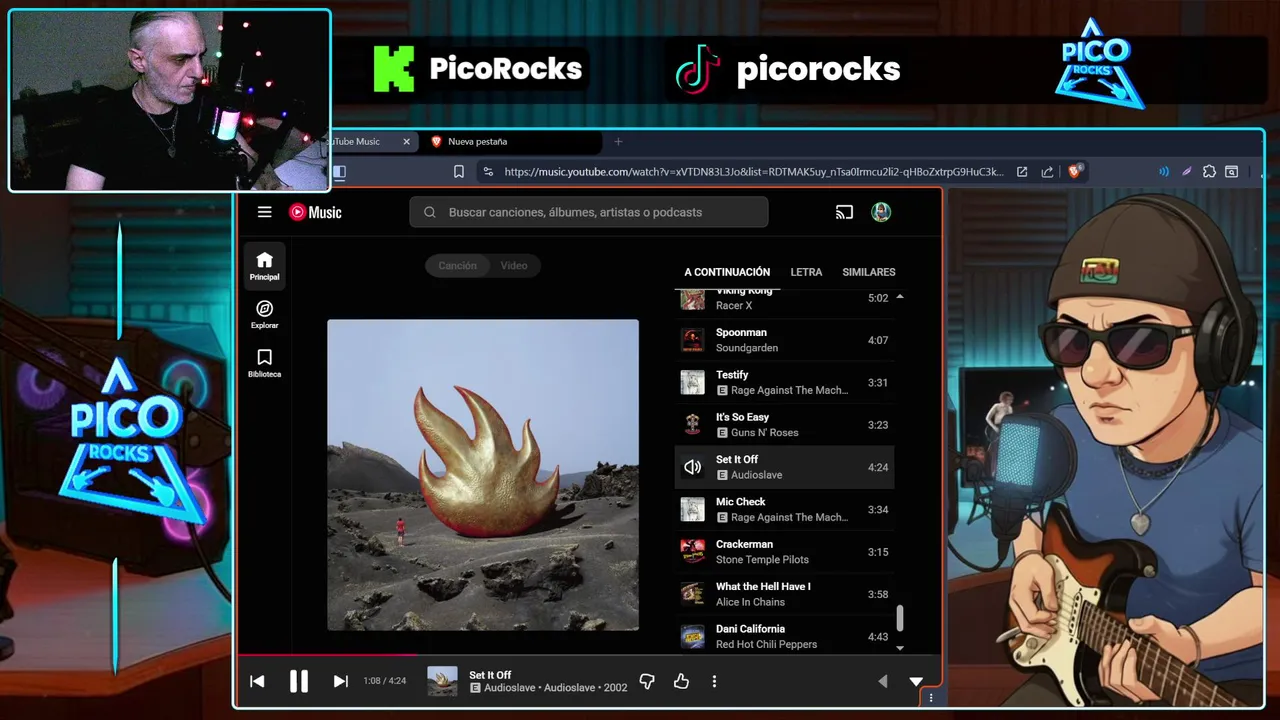This screenshot has height=720, width=1280.
Task: Play What the Hell Have I
Action: (x=784, y=594)
